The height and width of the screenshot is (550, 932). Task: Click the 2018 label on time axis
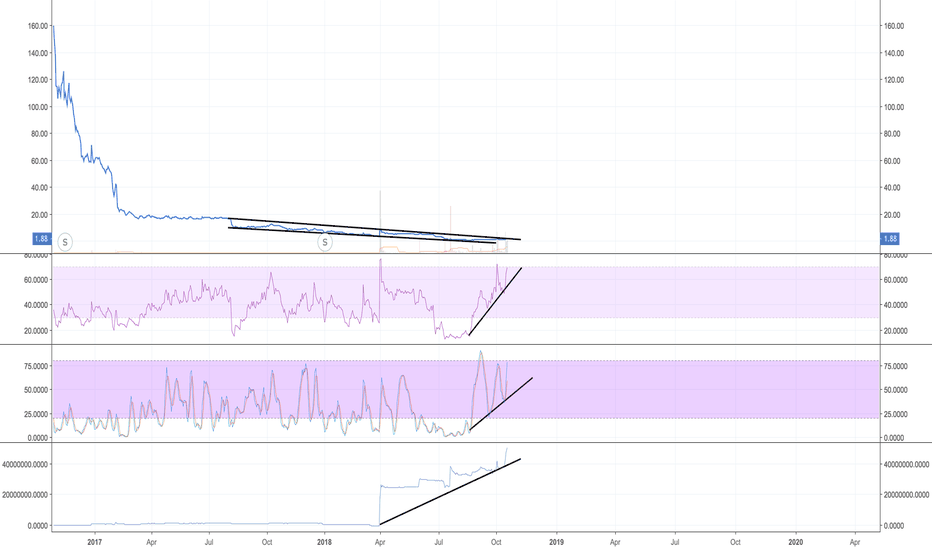(x=325, y=542)
